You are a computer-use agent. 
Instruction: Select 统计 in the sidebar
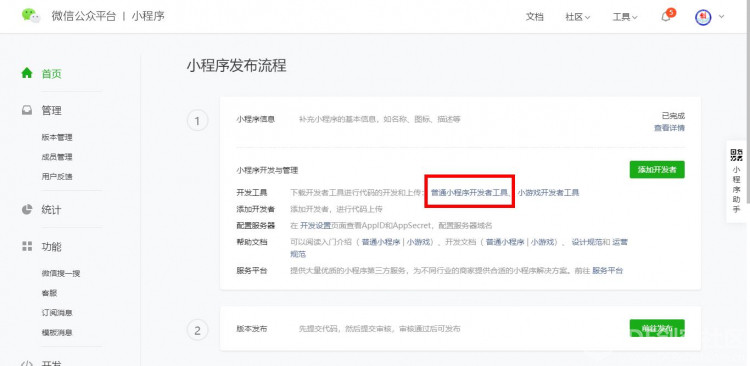click(x=52, y=210)
